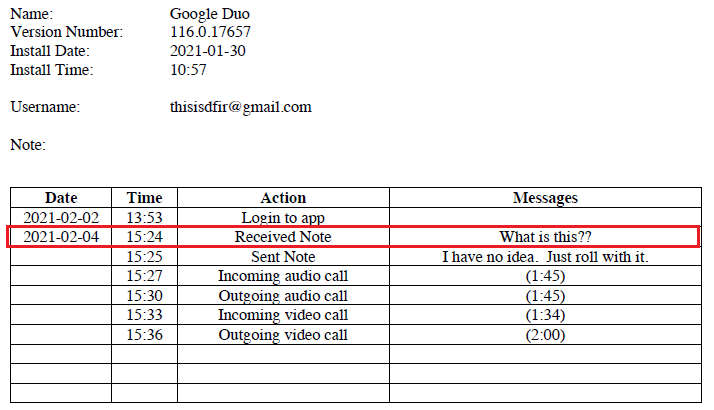Click the Time column header
The width and height of the screenshot is (714, 410).
coord(144,198)
